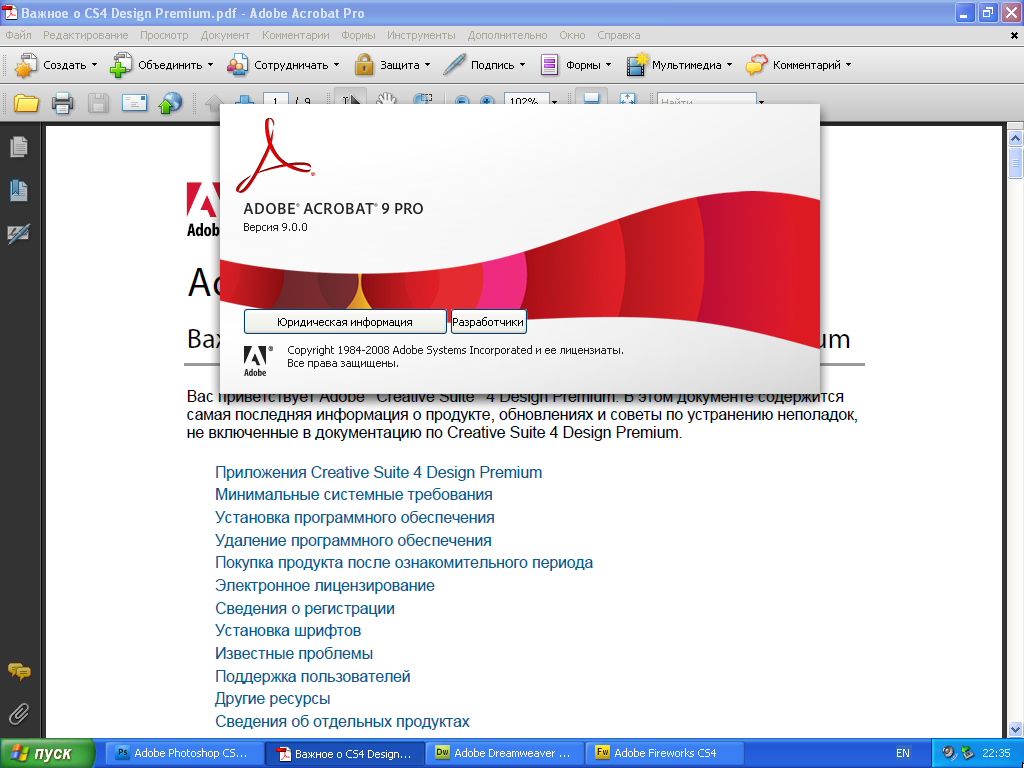Open the Pages panel in left sidebar
Image resolution: width=1024 pixels, height=768 pixels.
coord(19,147)
